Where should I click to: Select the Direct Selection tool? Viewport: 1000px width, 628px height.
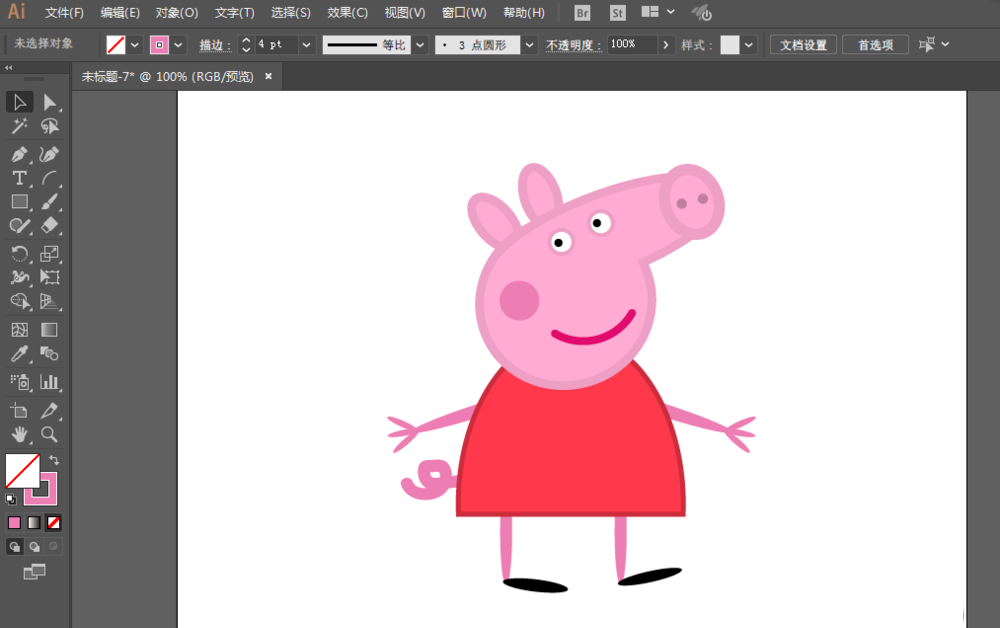(x=50, y=102)
